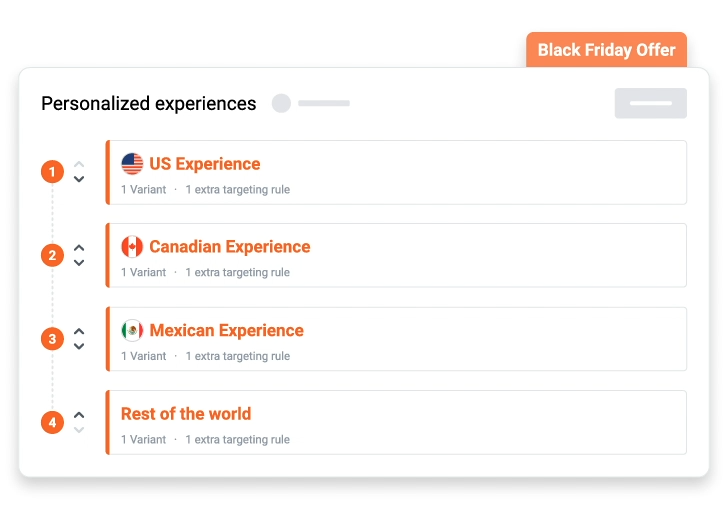This screenshot has width=728, height=510.
Task: Click the US flag icon
Action: point(132,164)
